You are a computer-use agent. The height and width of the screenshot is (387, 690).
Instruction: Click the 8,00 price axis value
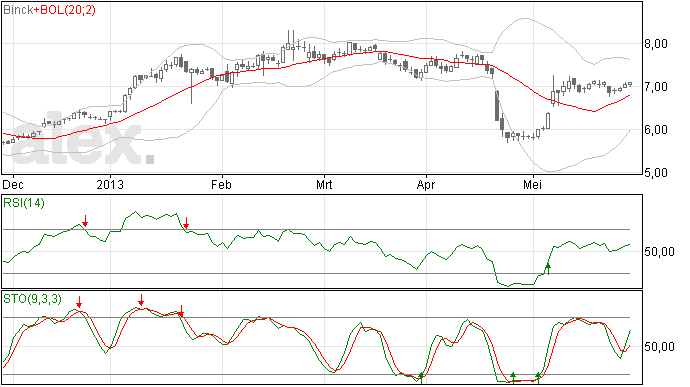click(x=656, y=44)
